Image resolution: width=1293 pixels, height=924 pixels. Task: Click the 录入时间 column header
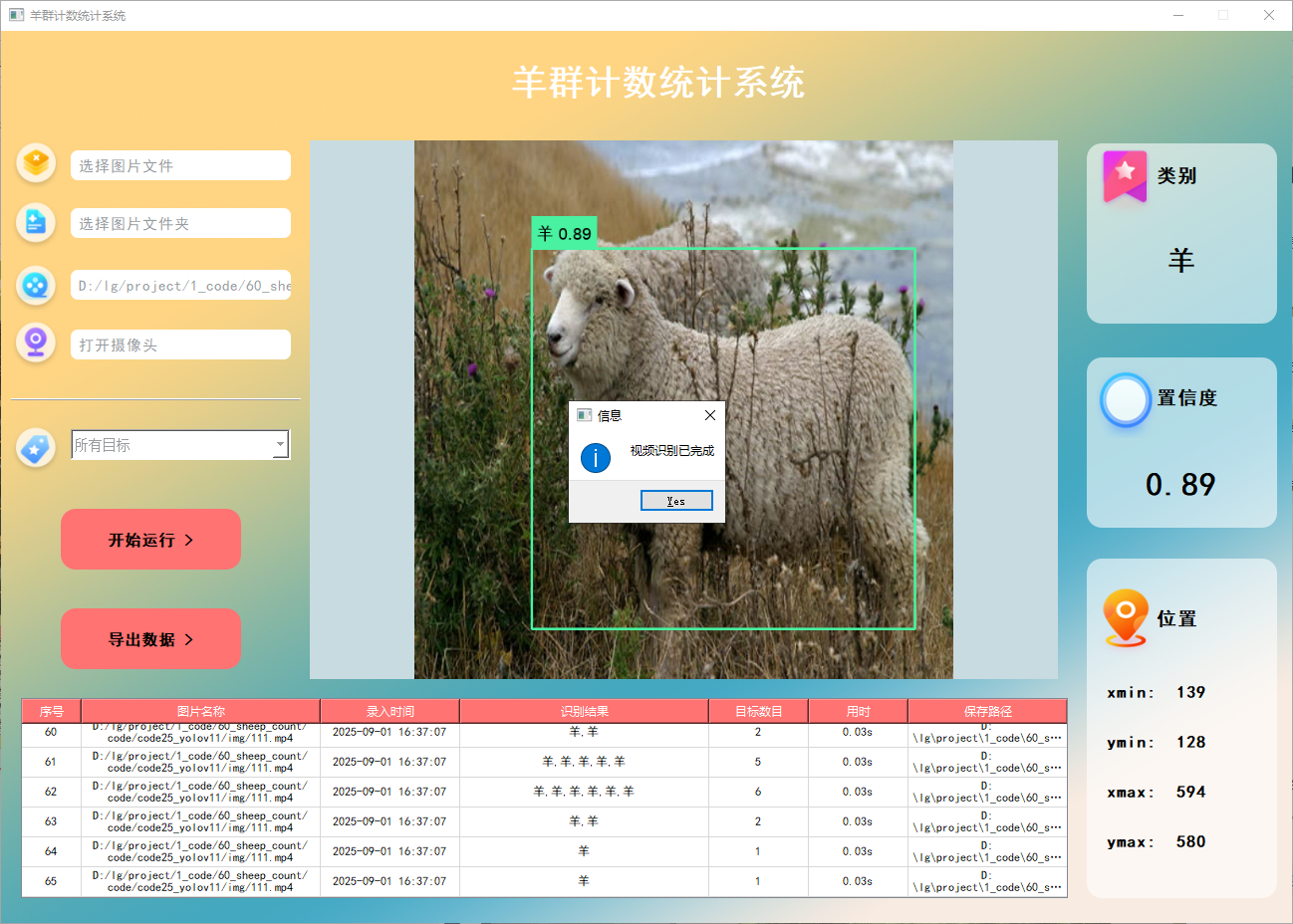tap(389, 711)
